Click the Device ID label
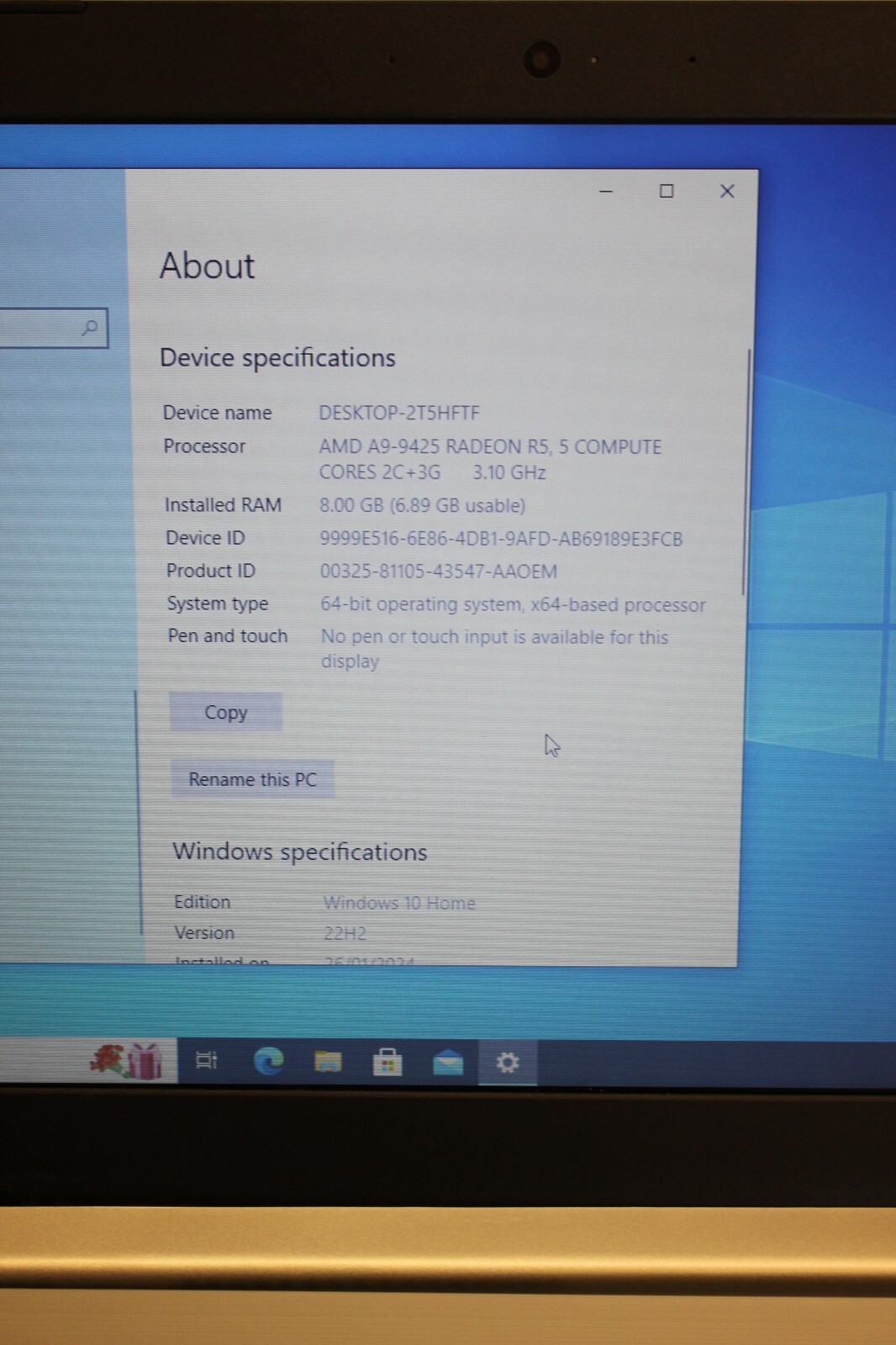The width and height of the screenshot is (896, 1345). click(x=205, y=538)
